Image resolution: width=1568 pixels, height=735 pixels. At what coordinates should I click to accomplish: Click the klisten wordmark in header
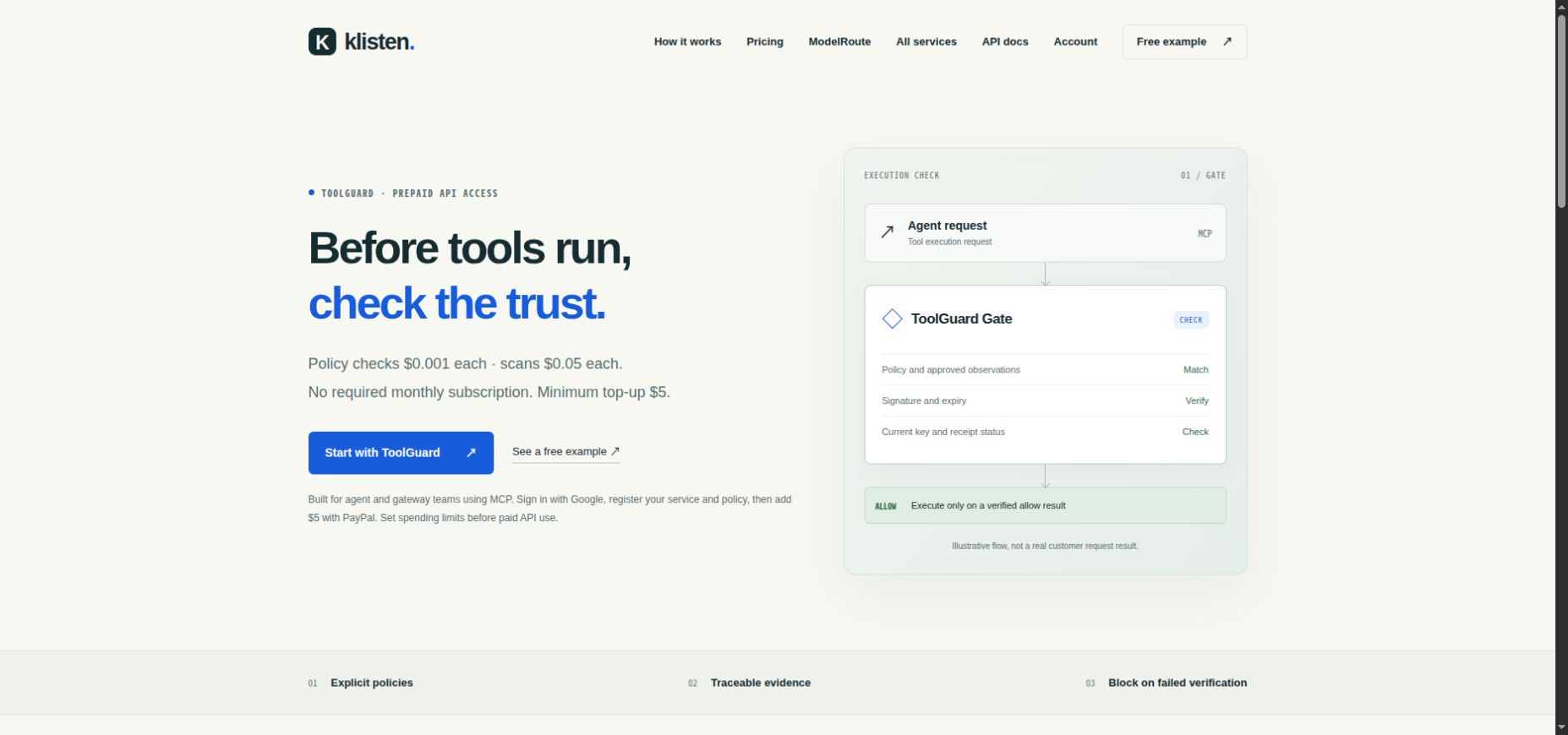pos(380,41)
